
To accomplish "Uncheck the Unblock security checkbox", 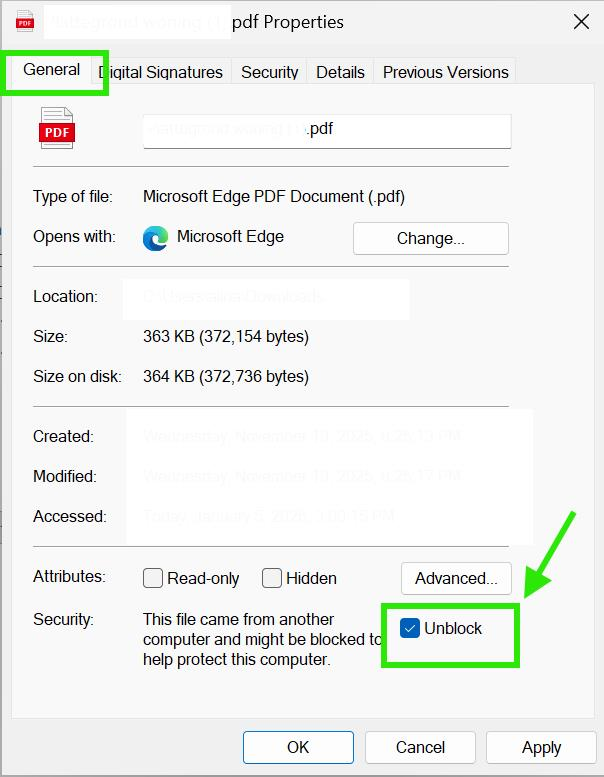I will pos(410,628).
